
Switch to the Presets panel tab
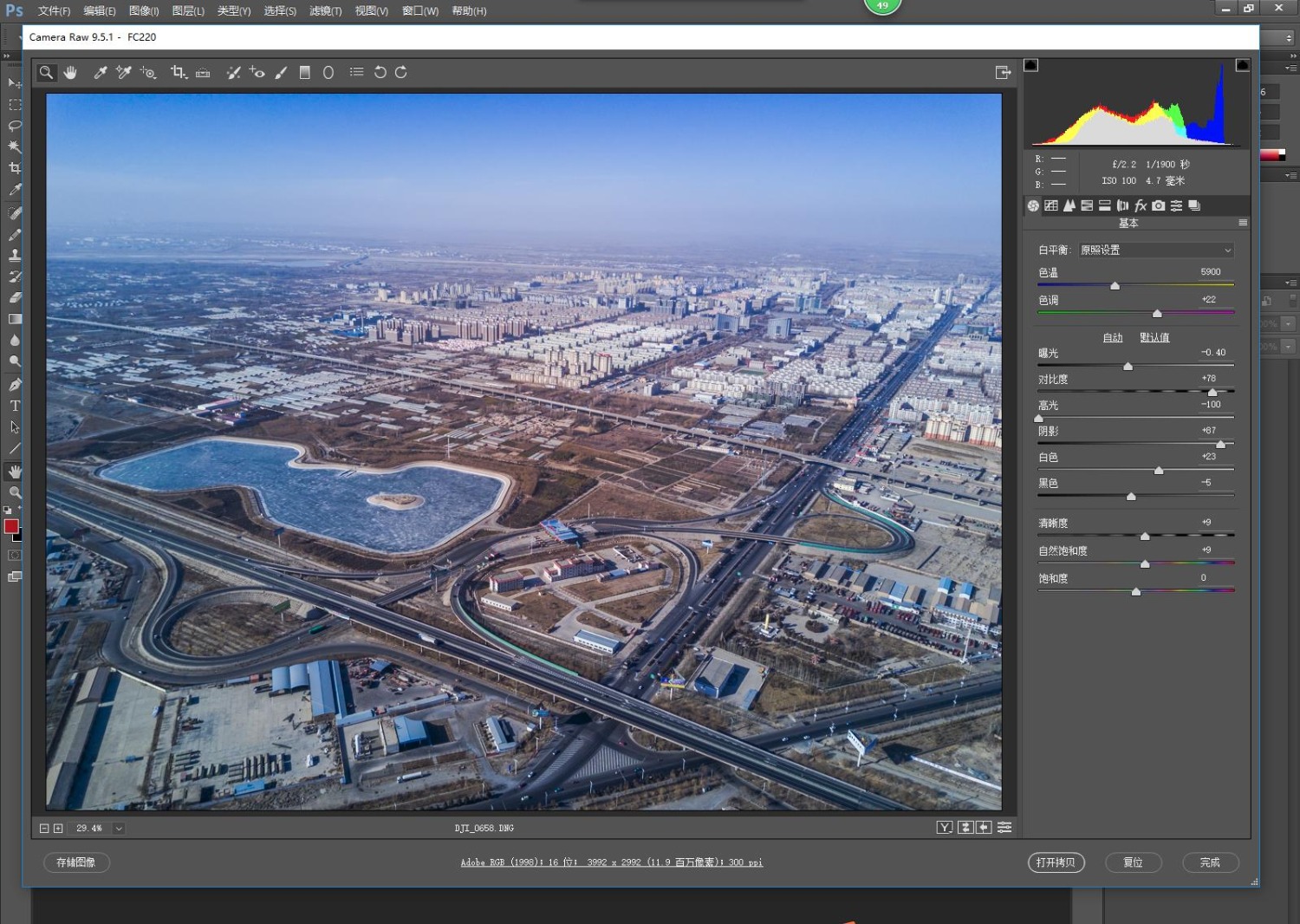(1176, 205)
